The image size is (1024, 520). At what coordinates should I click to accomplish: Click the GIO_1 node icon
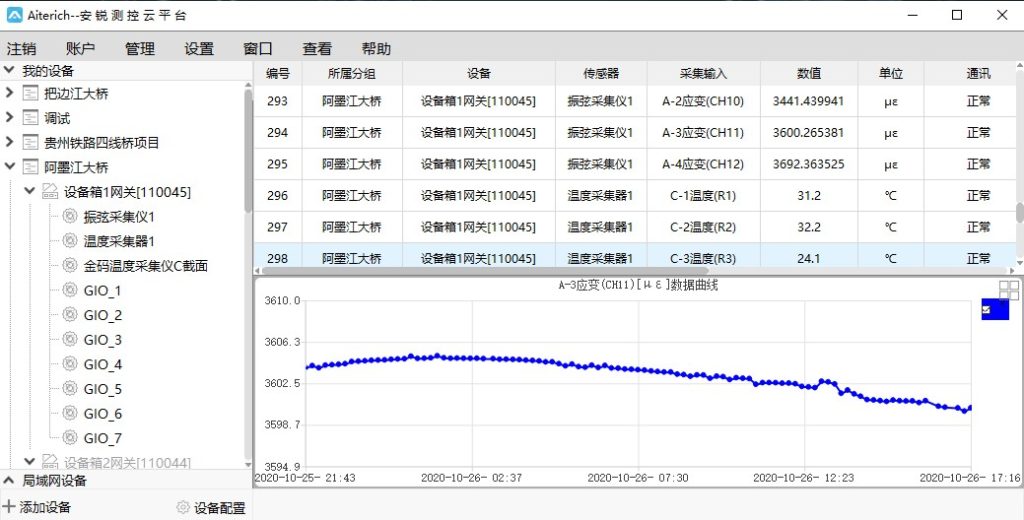69,290
